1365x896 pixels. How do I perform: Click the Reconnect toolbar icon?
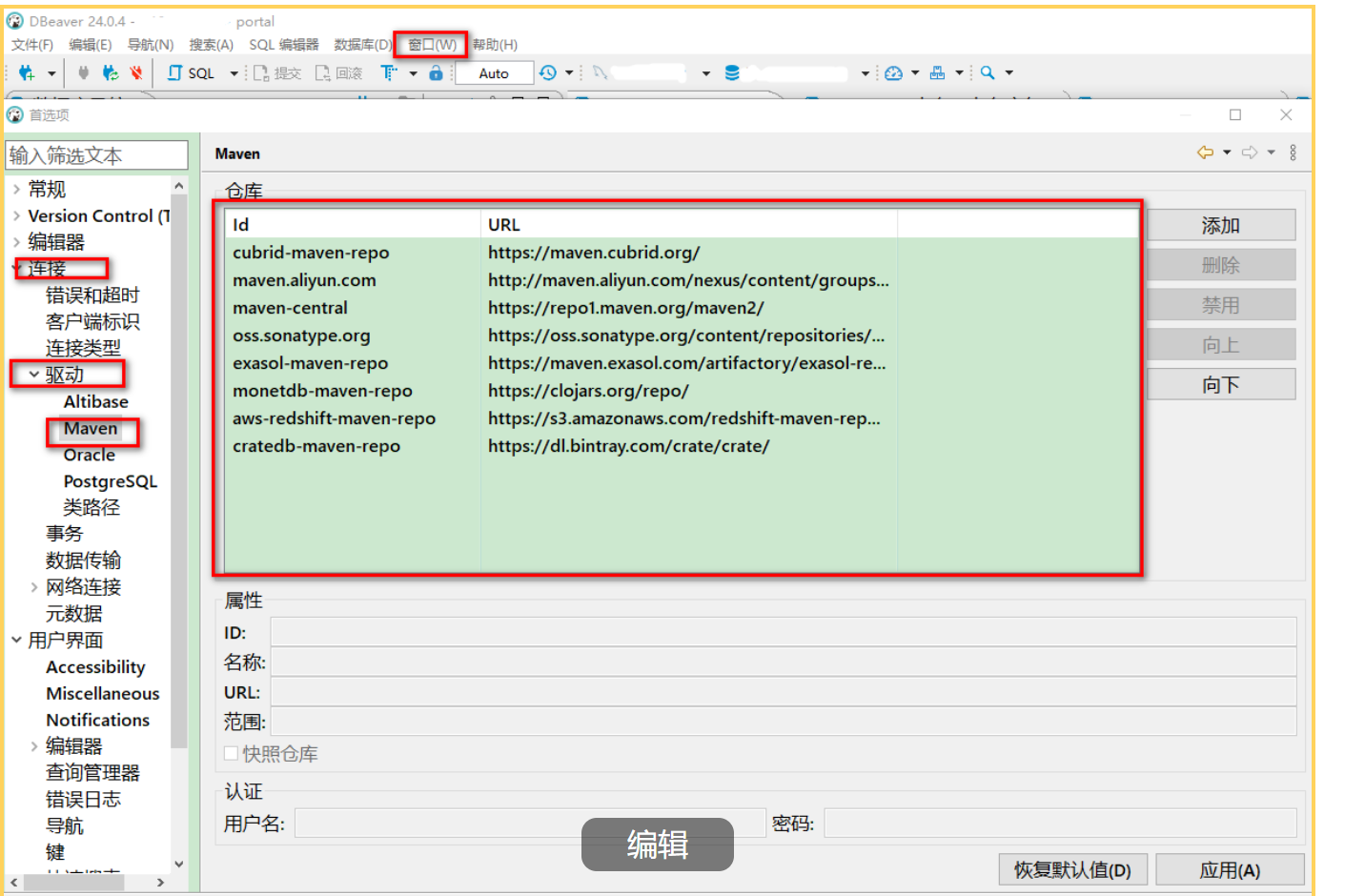111,72
